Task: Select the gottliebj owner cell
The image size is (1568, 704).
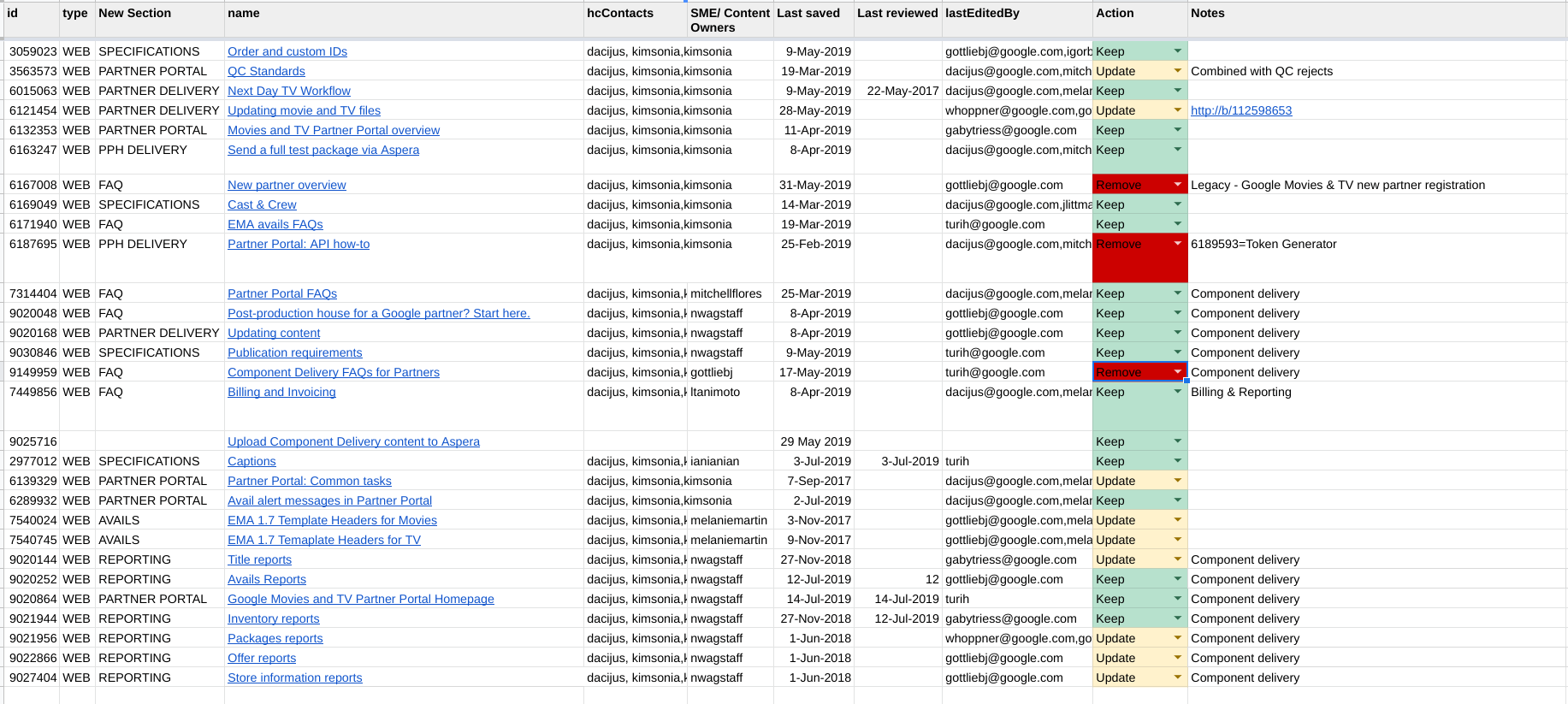Action: 731,372
